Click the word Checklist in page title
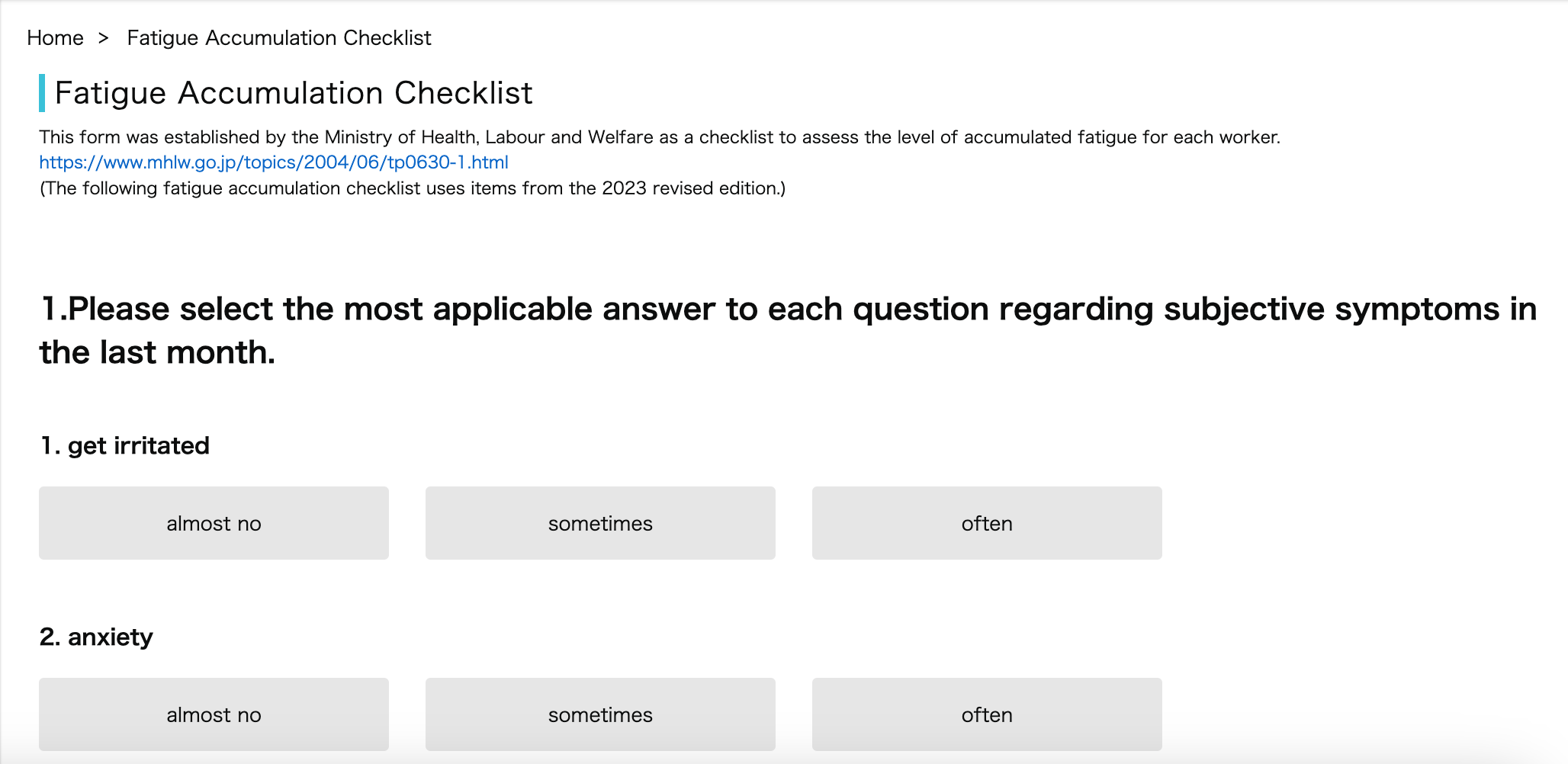The image size is (1568, 764). 464,93
